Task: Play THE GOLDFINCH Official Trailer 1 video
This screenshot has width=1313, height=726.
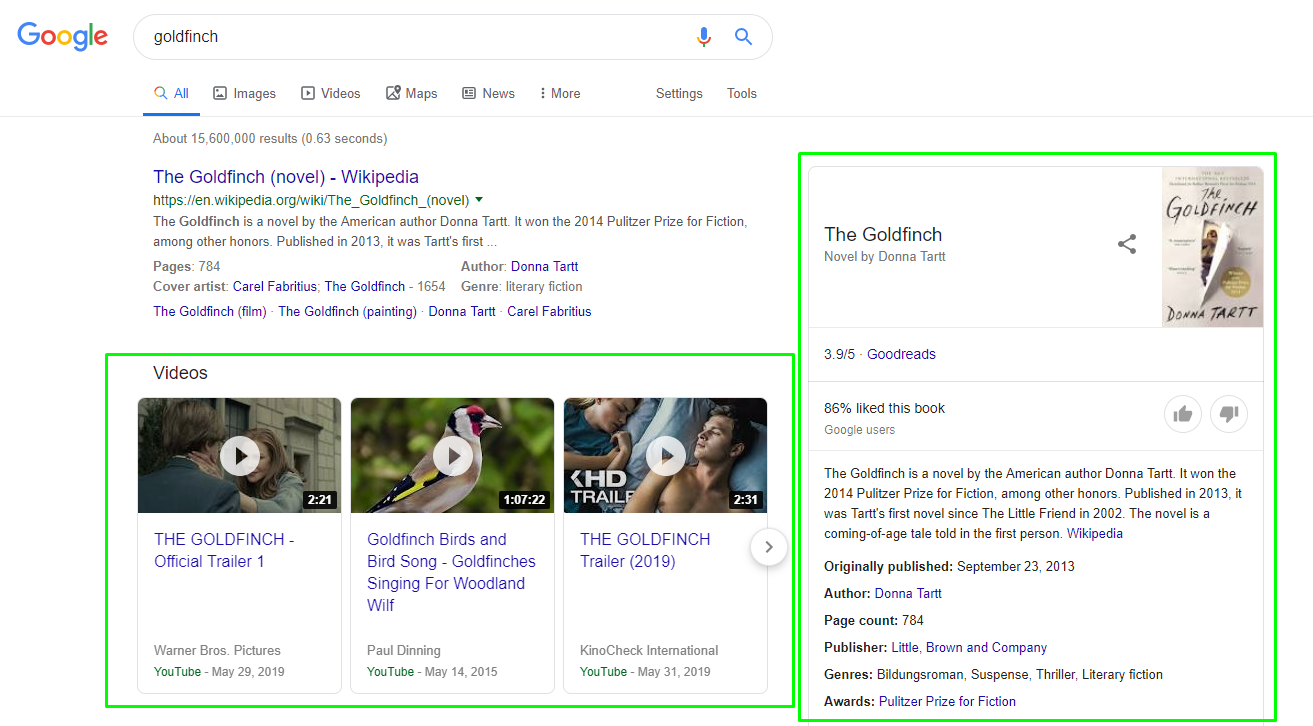Action: coord(240,456)
